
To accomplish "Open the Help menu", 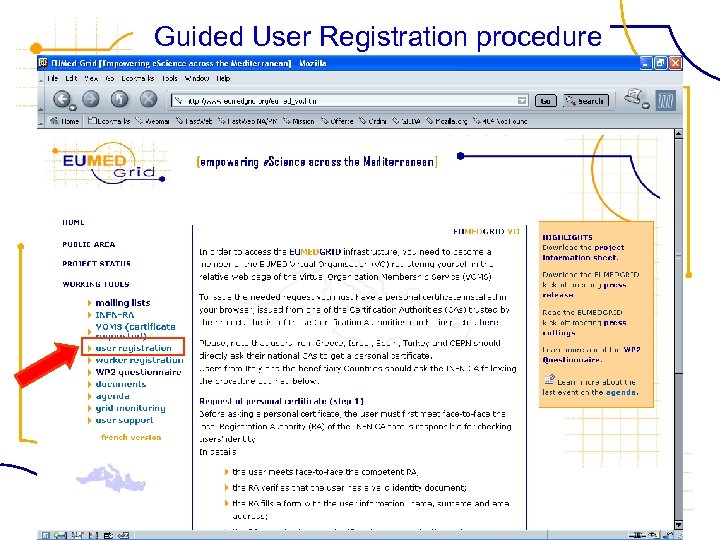I will 223,79.
